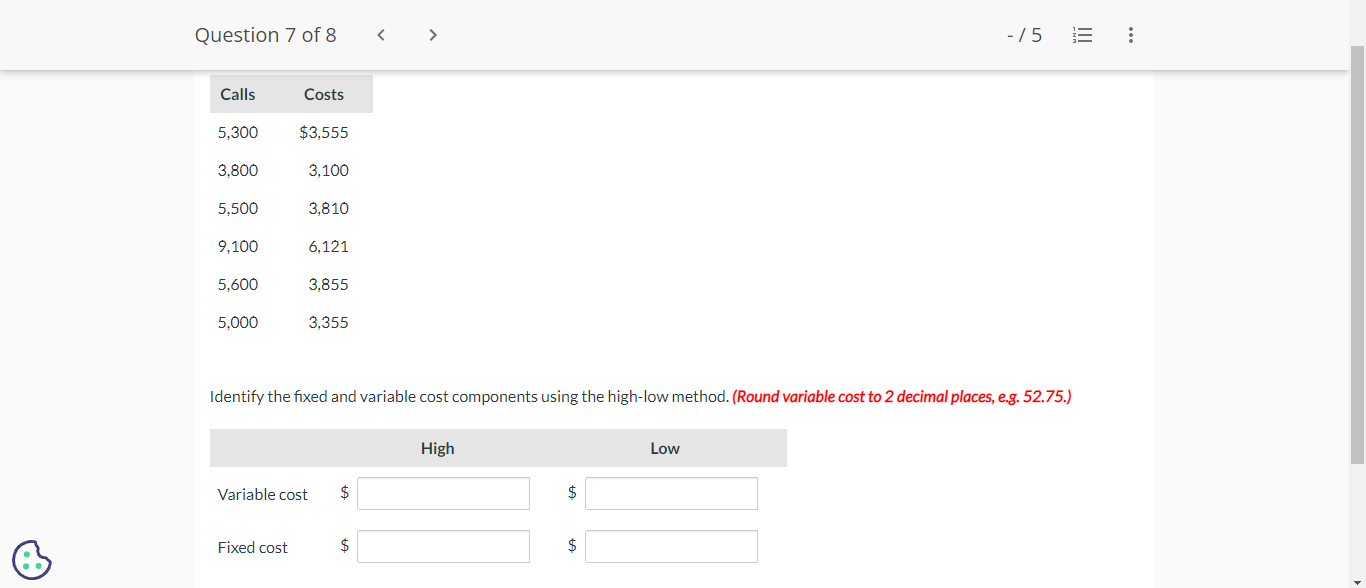The height and width of the screenshot is (588, 1366).
Task: Navigate to the previous question arrow
Action: (x=381, y=34)
